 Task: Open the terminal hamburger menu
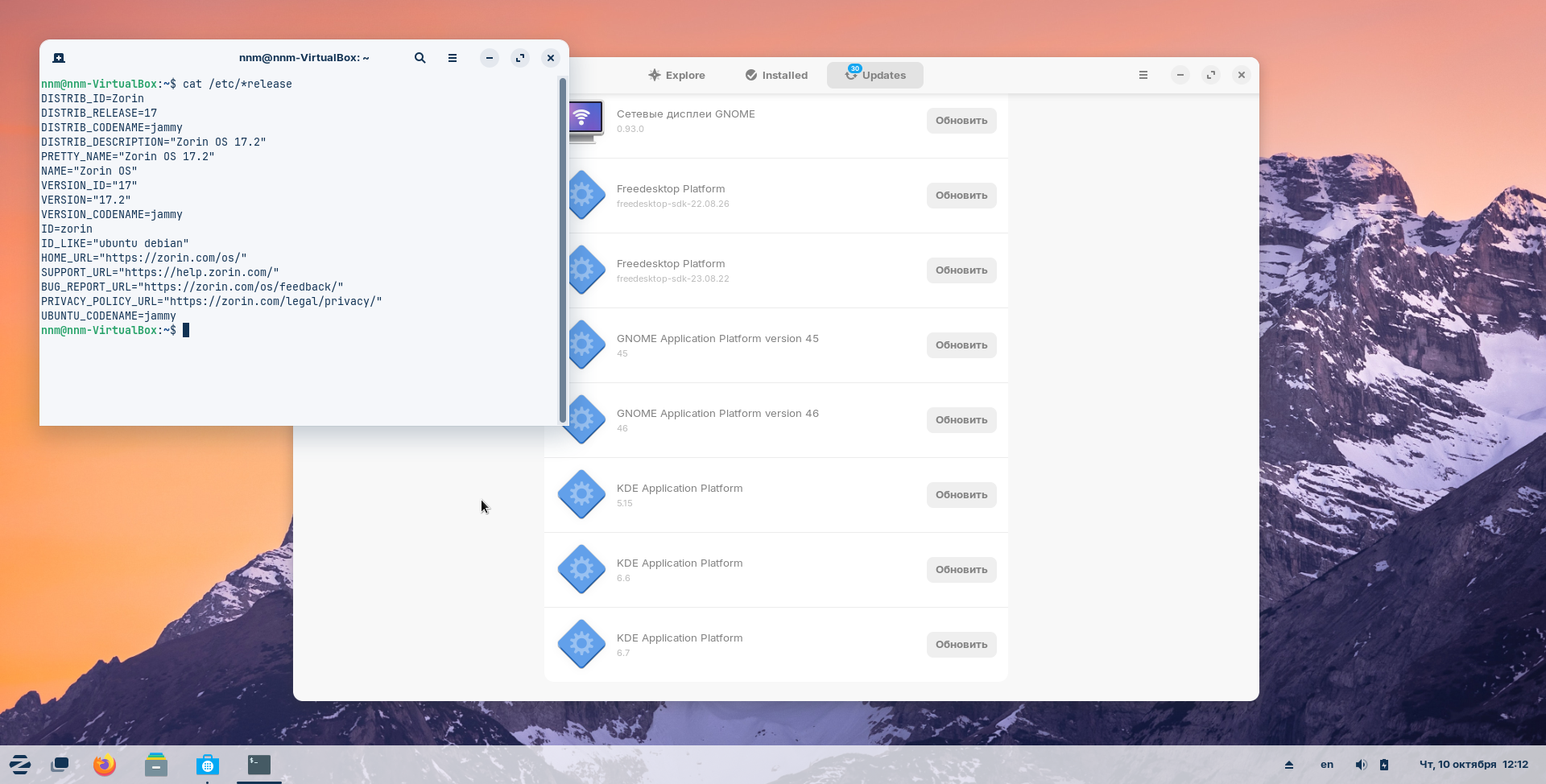(453, 58)
